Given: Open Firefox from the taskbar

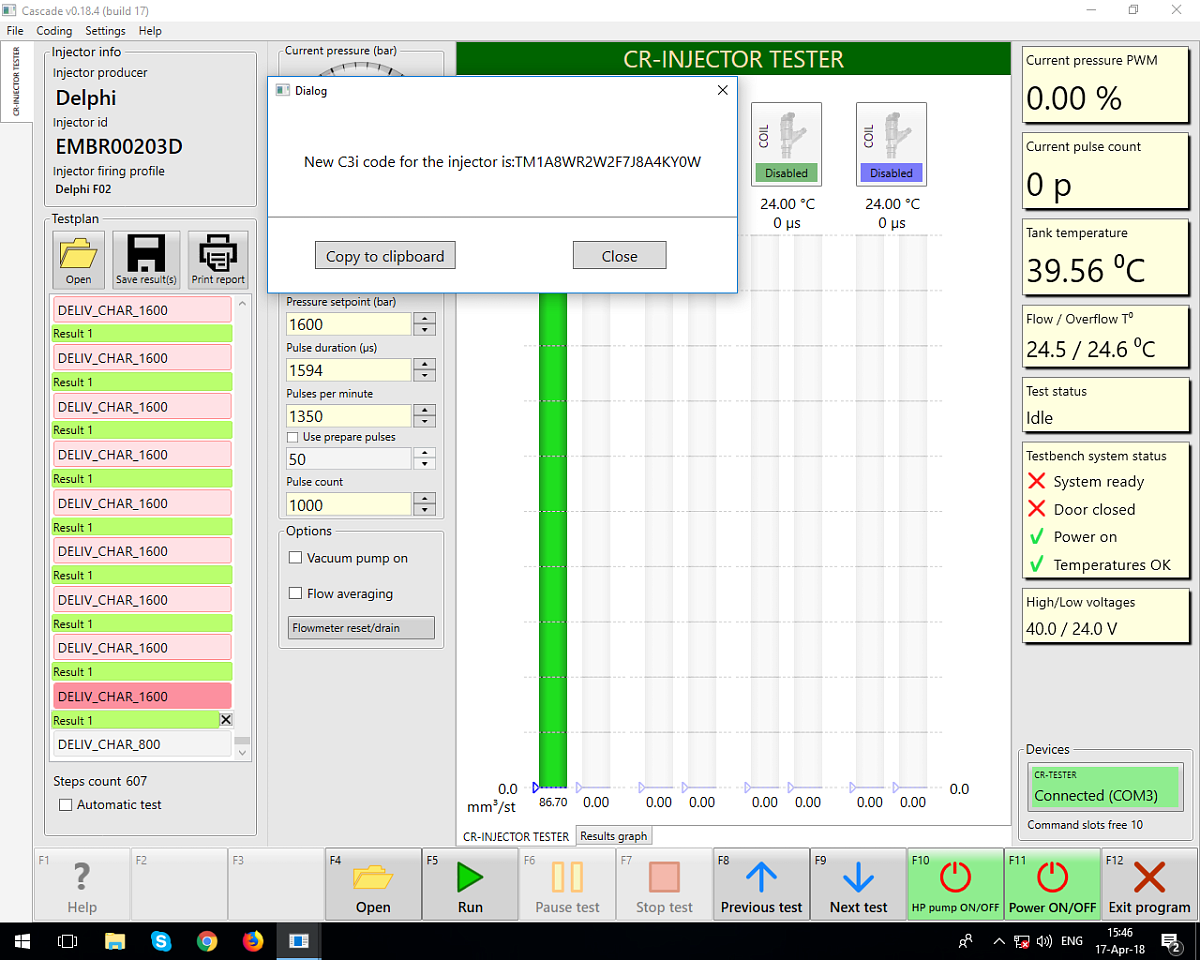Looking at the screenshot, I should point(253,941).
